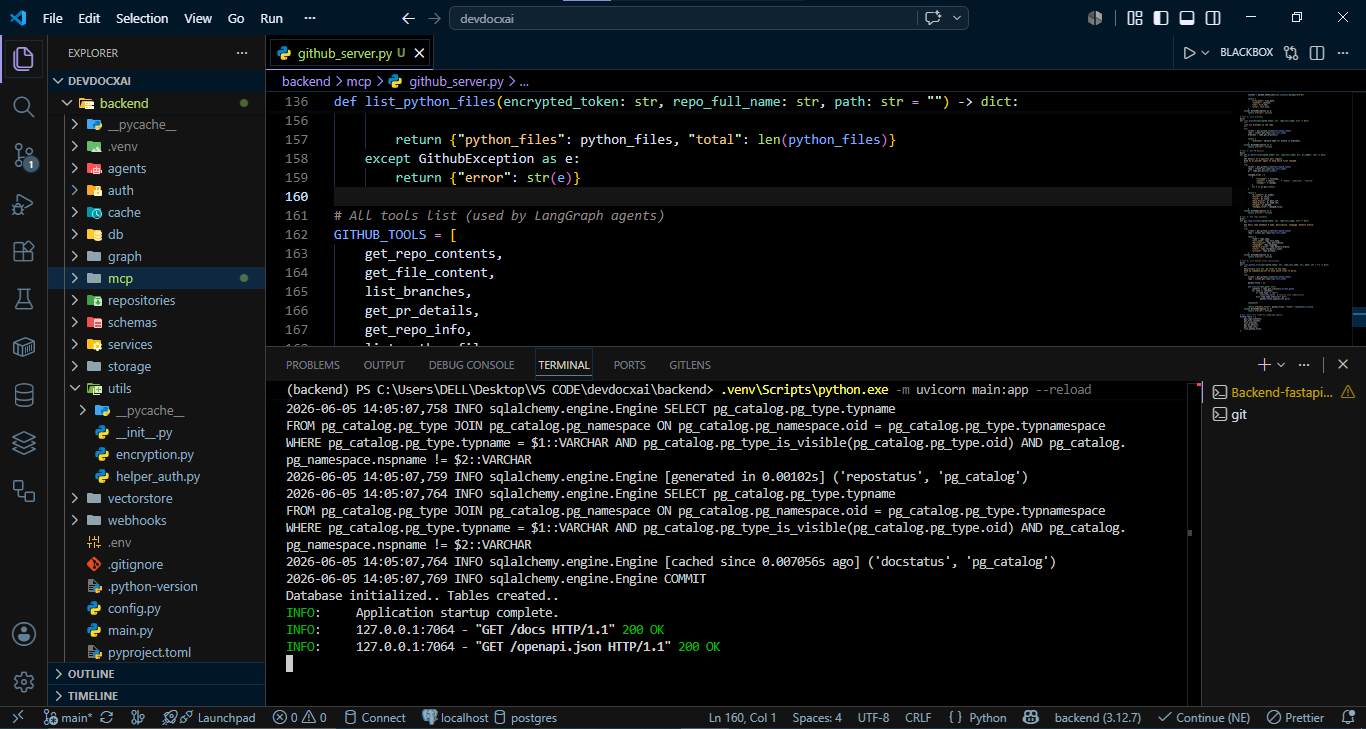Close the github_server.py editor tab
This screenshot has width=1366, height=729.
click(420, 53)
